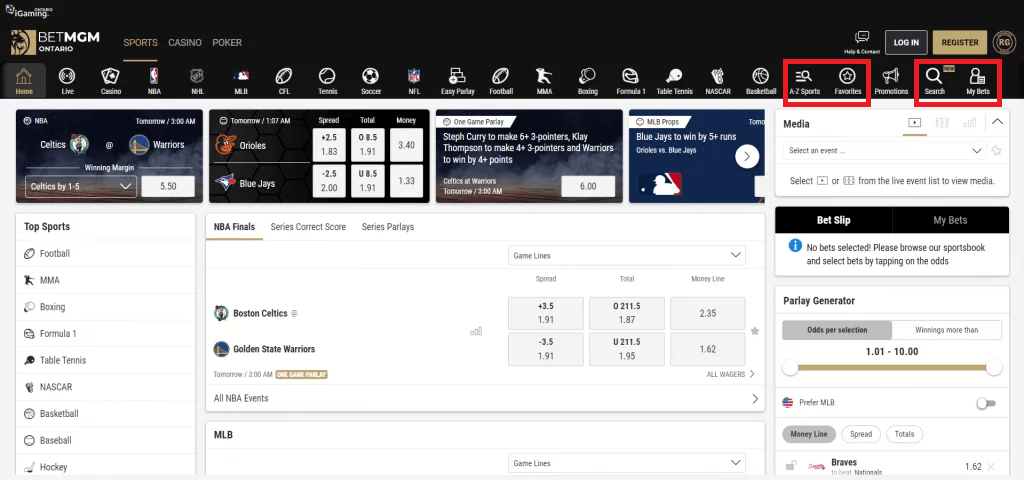Select Orioles money odds 3.40
Screen dimensions: 1024x480
coord(406,145)
